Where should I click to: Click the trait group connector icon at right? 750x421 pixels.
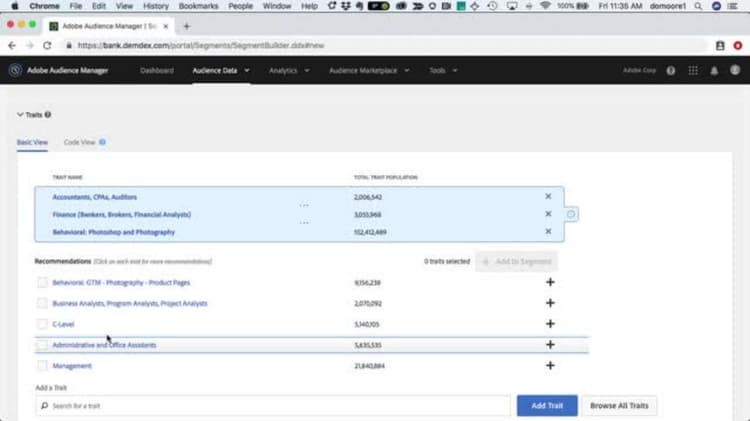[571, 214]
